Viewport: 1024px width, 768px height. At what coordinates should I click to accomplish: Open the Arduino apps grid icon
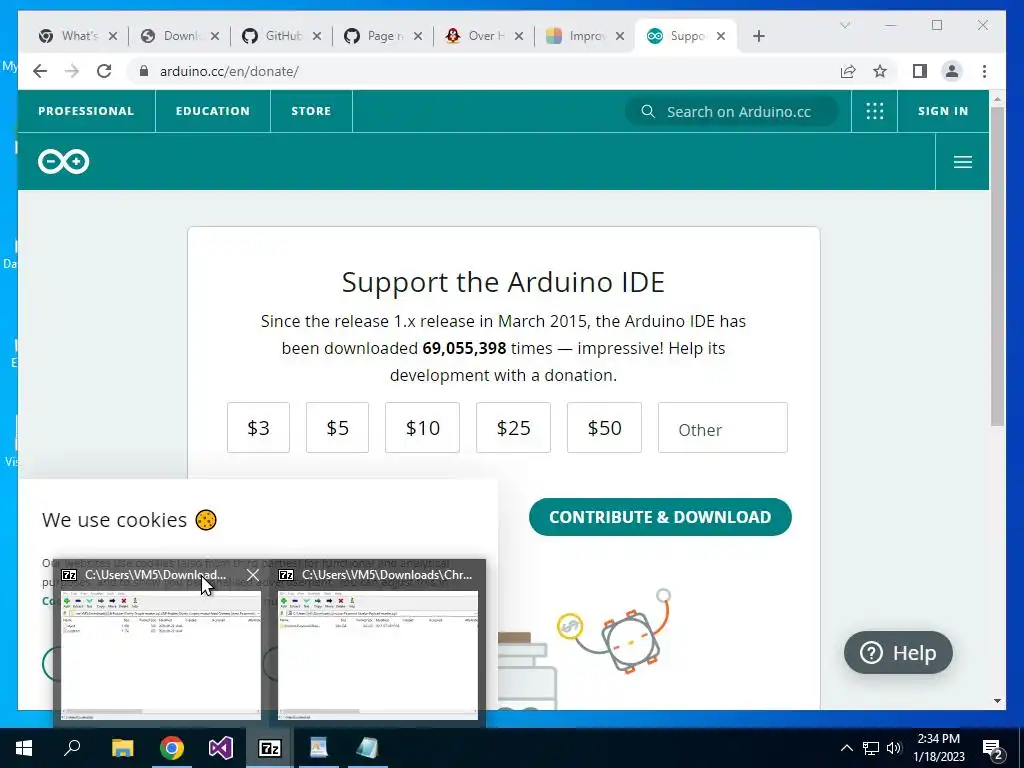(874, 111)
